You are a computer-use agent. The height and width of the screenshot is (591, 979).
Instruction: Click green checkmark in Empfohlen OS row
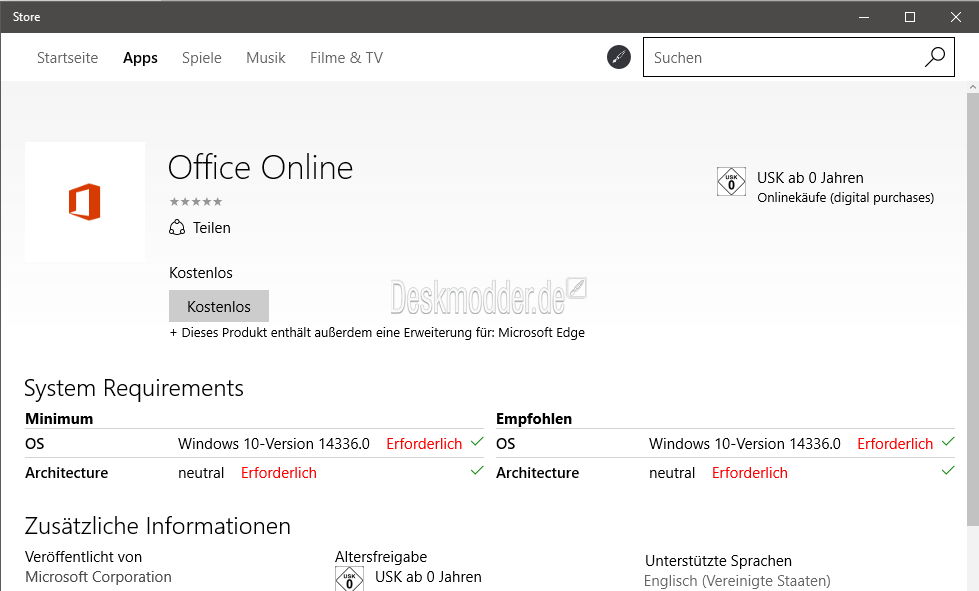948,442
